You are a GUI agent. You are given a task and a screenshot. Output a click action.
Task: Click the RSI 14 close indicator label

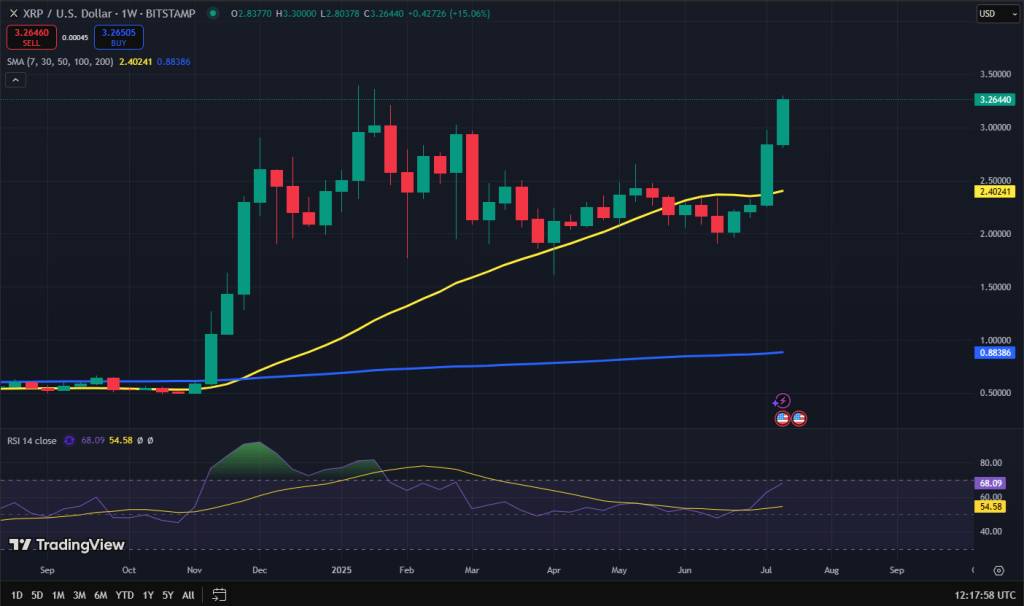32,441
